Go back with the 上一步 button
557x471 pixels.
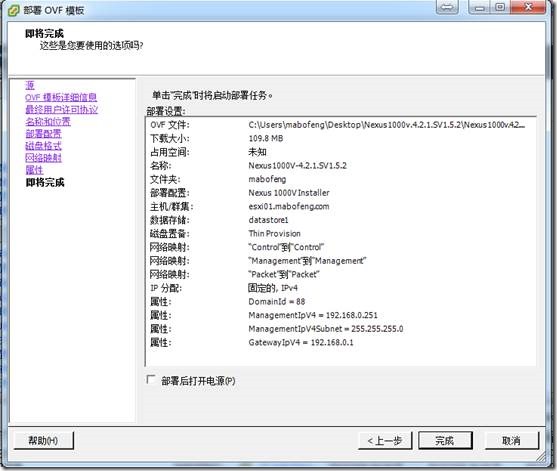(385, 441)
